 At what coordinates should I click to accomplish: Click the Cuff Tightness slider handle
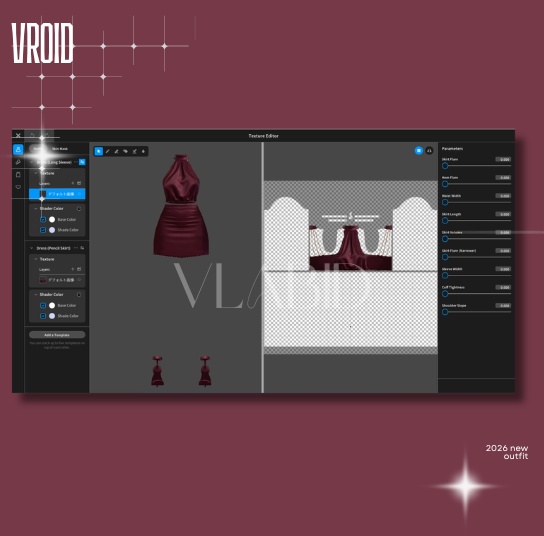[445, 294]
